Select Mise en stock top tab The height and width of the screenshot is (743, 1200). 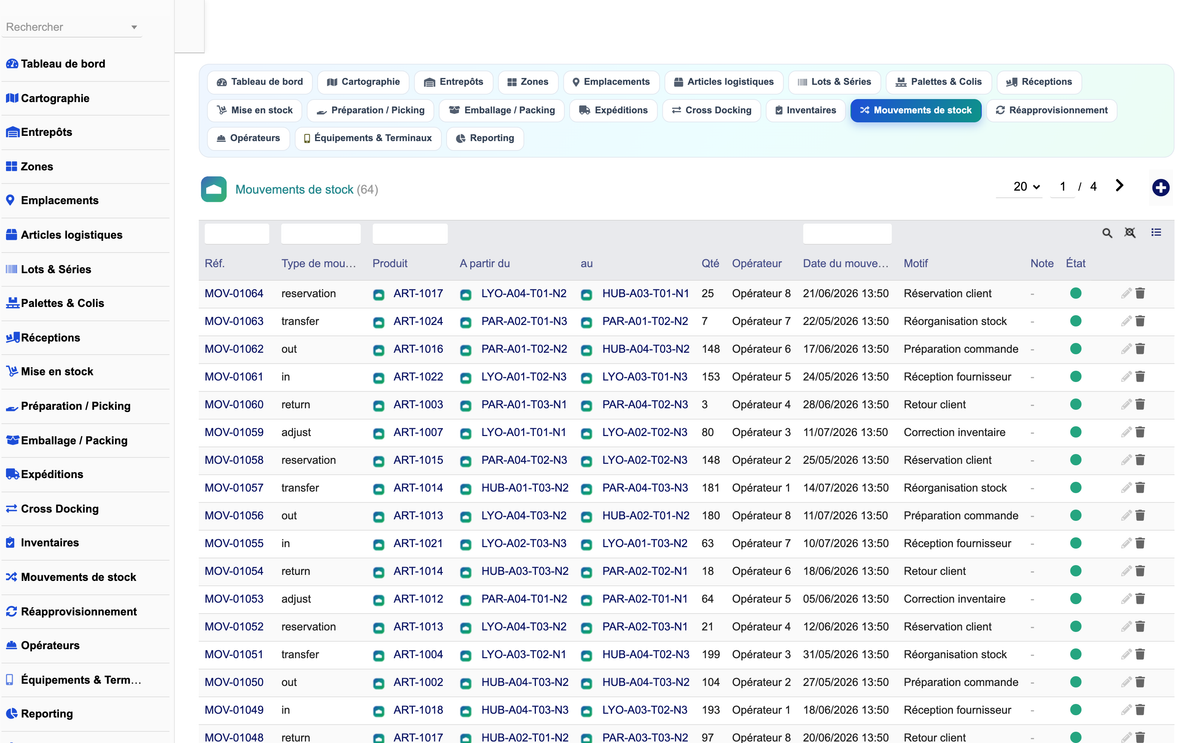coord(255,110)
